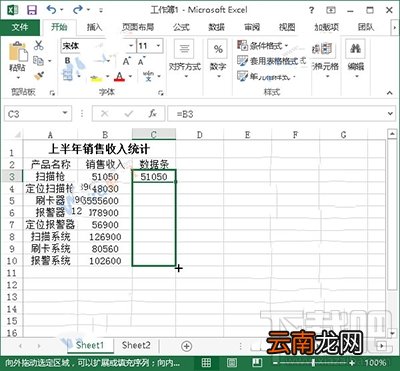The image size is (400, 371).
Task: Click cell B8 containing 126900
Action: click(105, 237)
